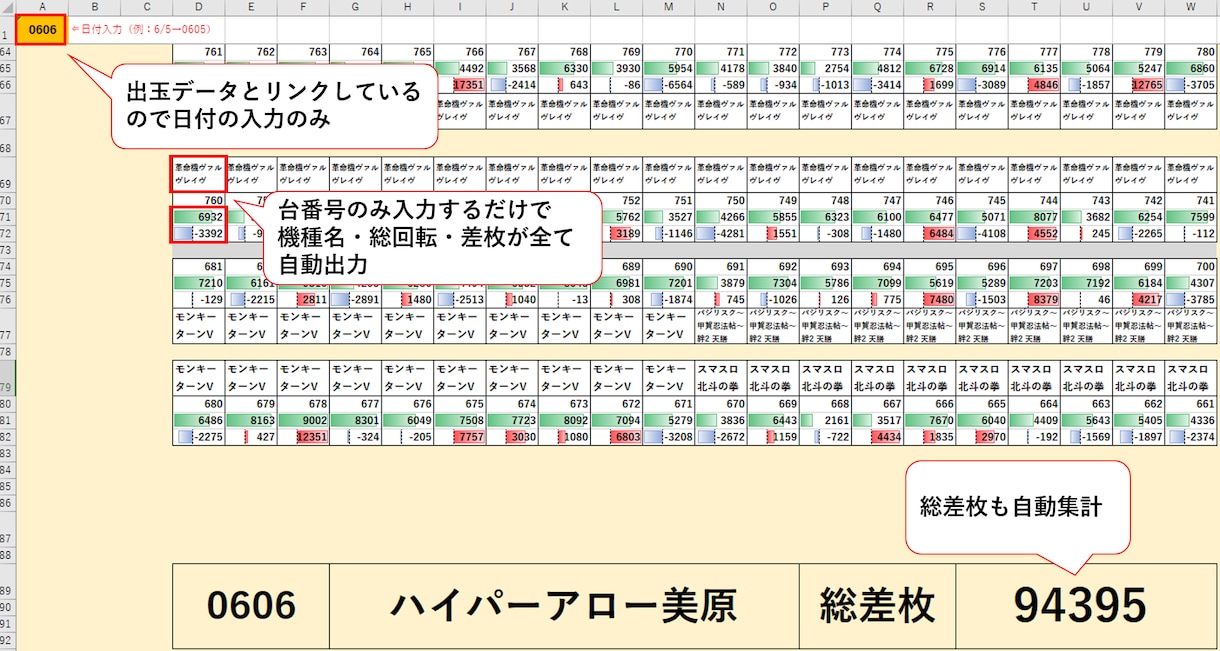
Task: Click the red cell showing 7480
Action: tap(930, 299)
